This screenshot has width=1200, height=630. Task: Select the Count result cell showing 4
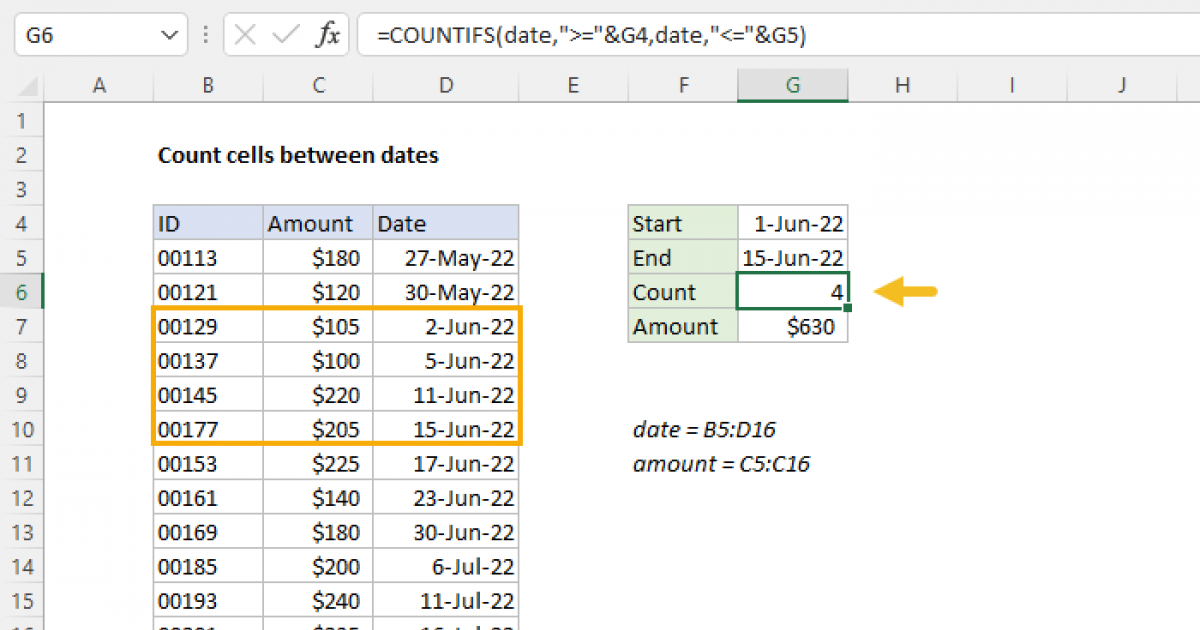(793, 292)
